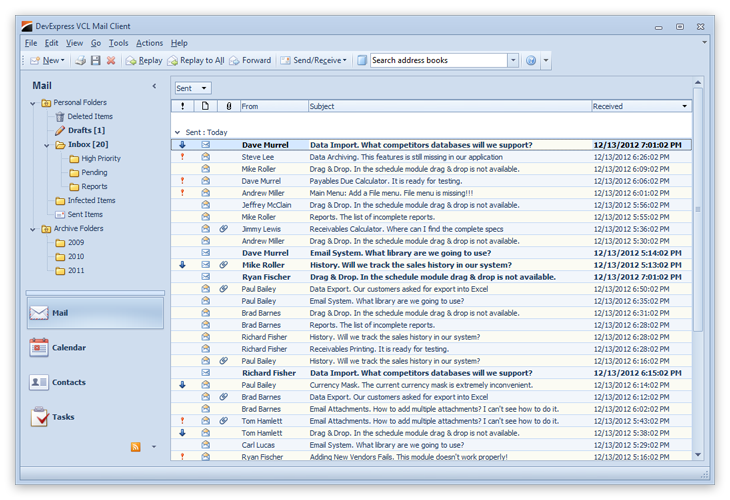The height and width of the screenshot is (500, 730).
Task: Click the orange RSS feed icon
Action: tap(136, 446)
